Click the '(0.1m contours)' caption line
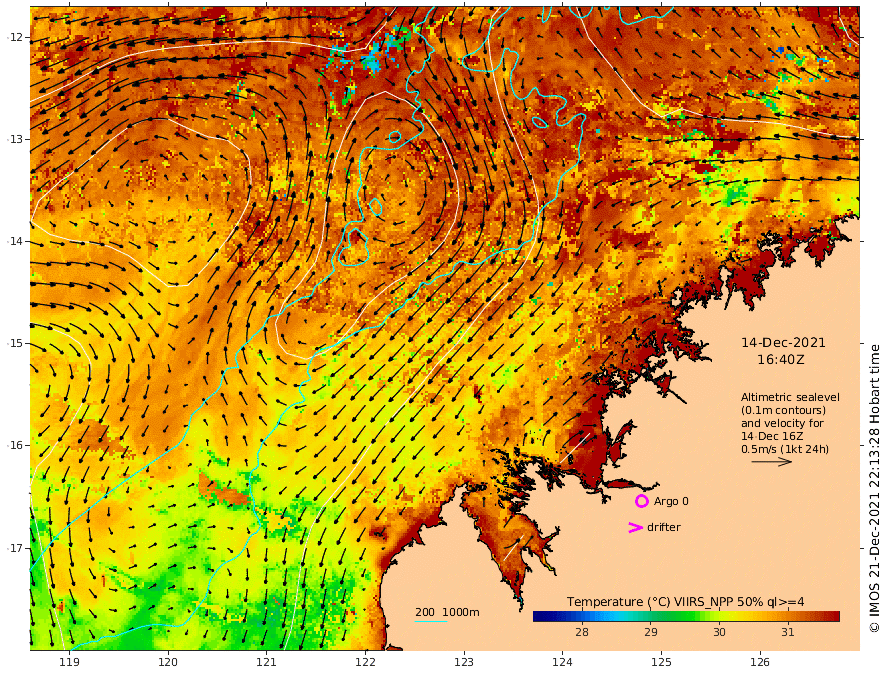Viewport: 880px width, 680px height. click(783, 411)
